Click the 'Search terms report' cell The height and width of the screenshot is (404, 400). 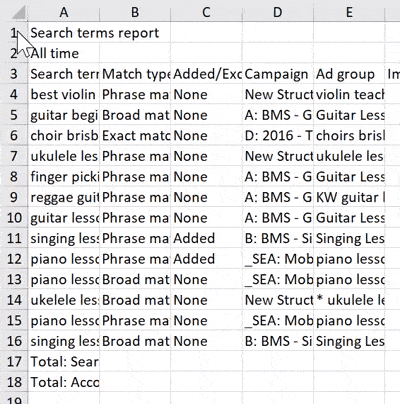click(x=95, y=33)
